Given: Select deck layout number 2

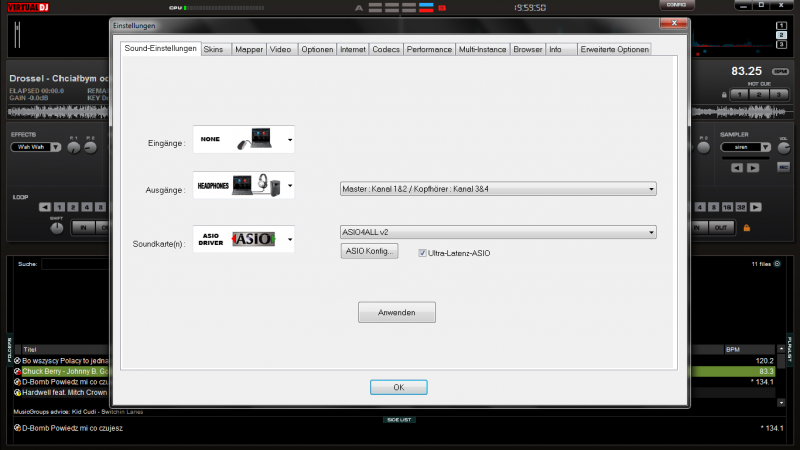Looking at the screenshot, I should (781, 34).
